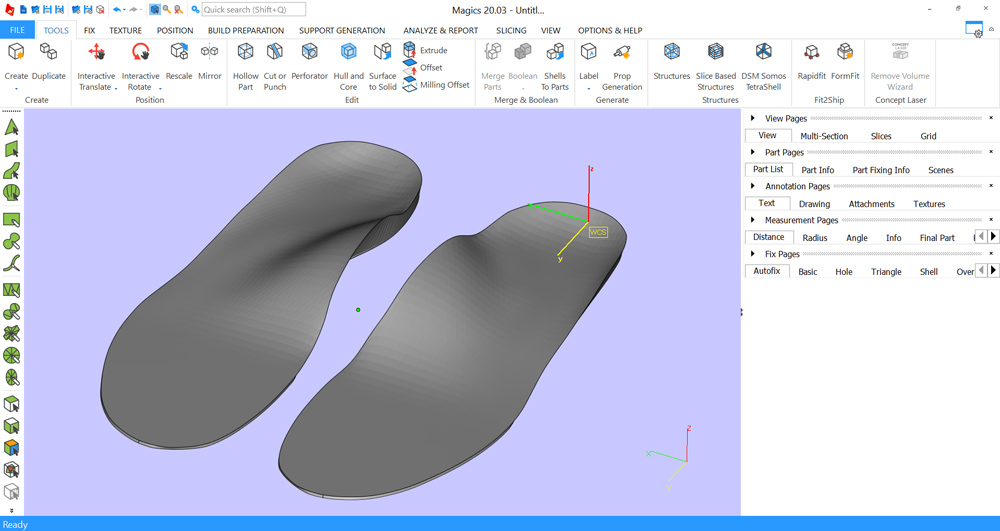Viewport: 1000px width, 531px height.
Task: Switch to the Build Preparation ribbon tab
Action: pyautogui.click(x=246, y=31)
